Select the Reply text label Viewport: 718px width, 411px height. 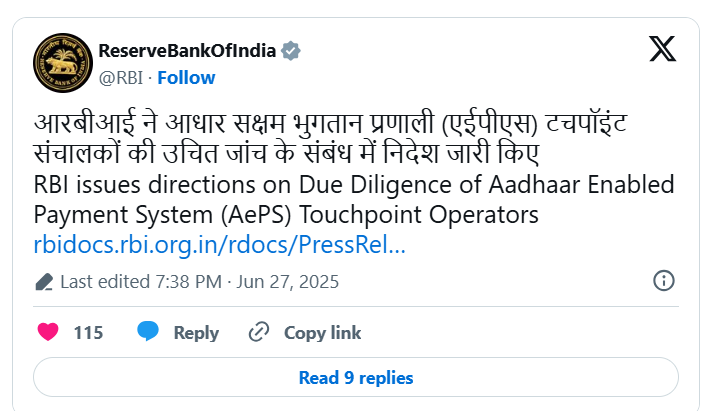pos(196,333)
